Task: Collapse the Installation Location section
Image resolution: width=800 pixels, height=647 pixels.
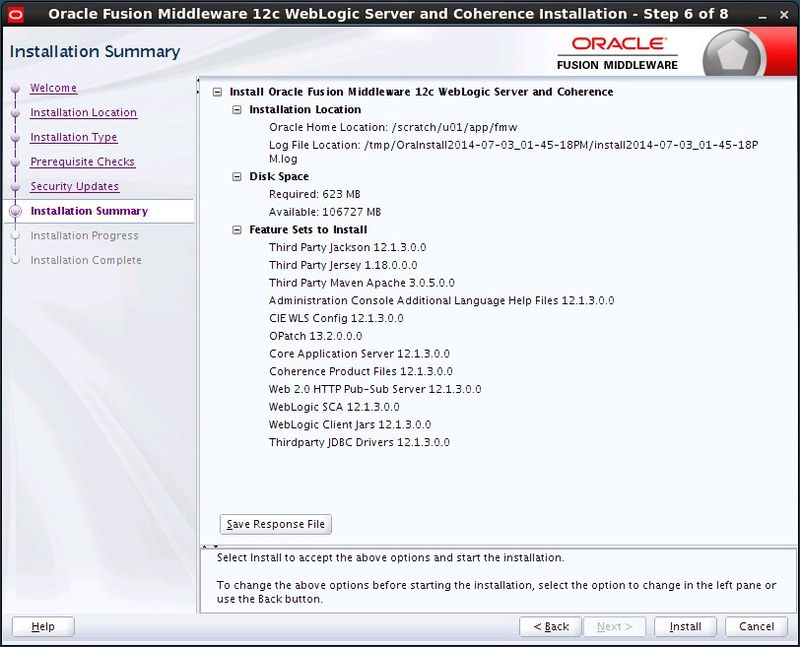Action: (237, 110)
